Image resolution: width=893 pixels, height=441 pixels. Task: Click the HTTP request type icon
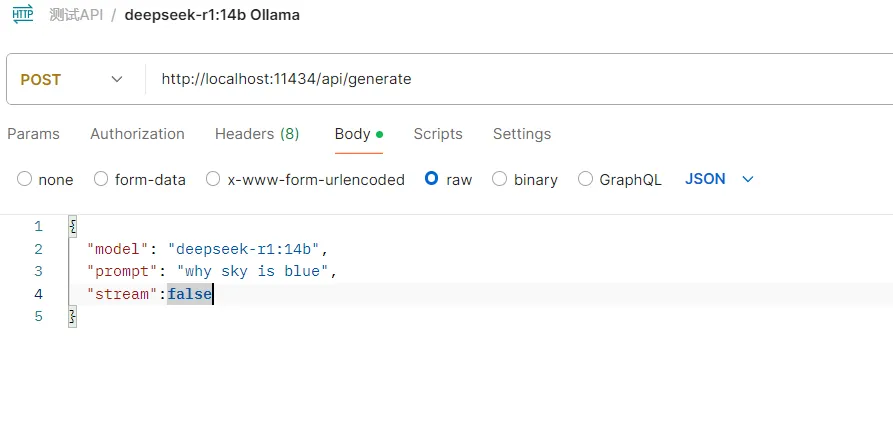(x=22, y=15)
